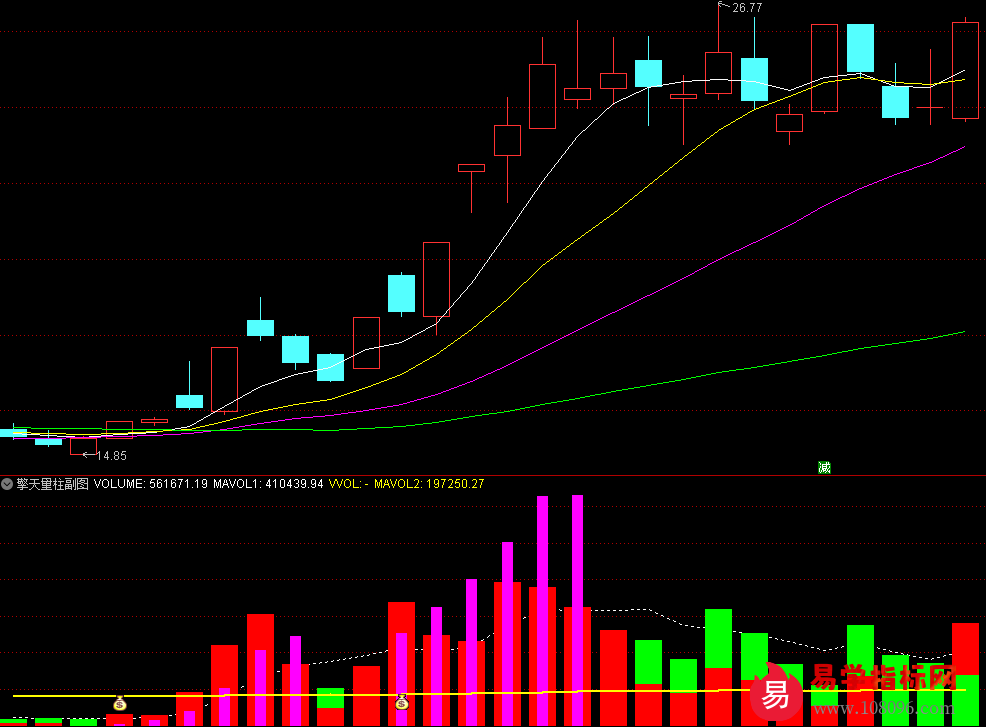The image size is (986, 727).
Task: Select the candlestick at the 26.77 high
Action: pos(718,73)
